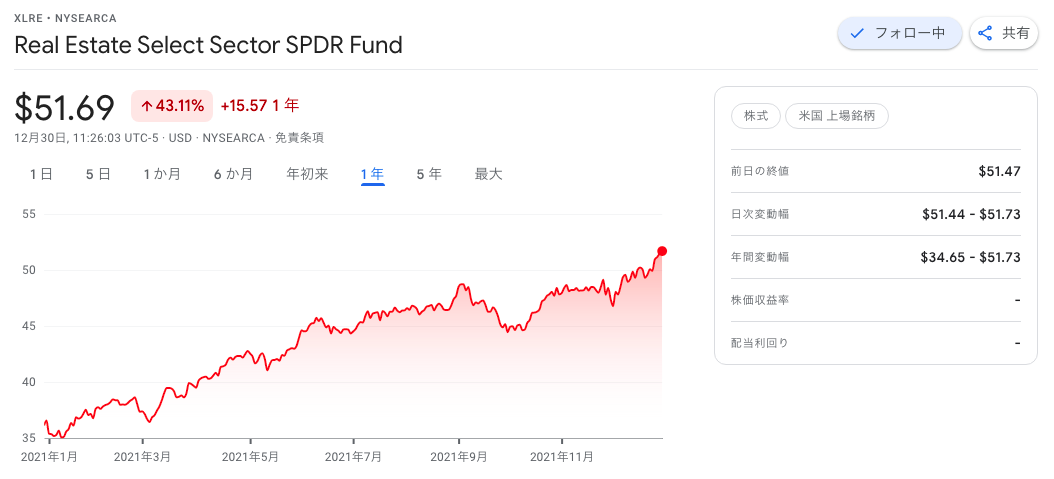Click the 共有 share button

1004,34
